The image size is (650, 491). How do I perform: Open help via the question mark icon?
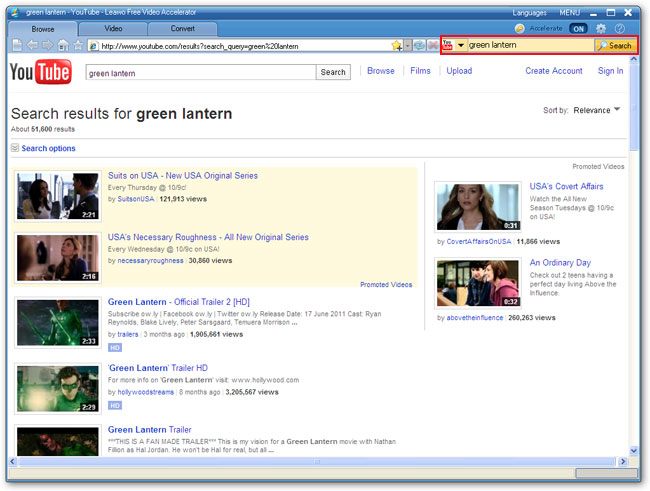(620, 28)
